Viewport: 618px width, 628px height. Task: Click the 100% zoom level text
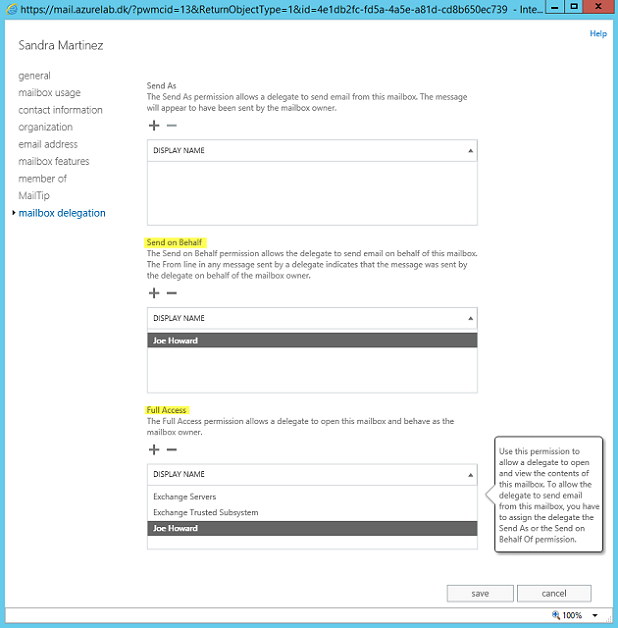tap(572, 615)
